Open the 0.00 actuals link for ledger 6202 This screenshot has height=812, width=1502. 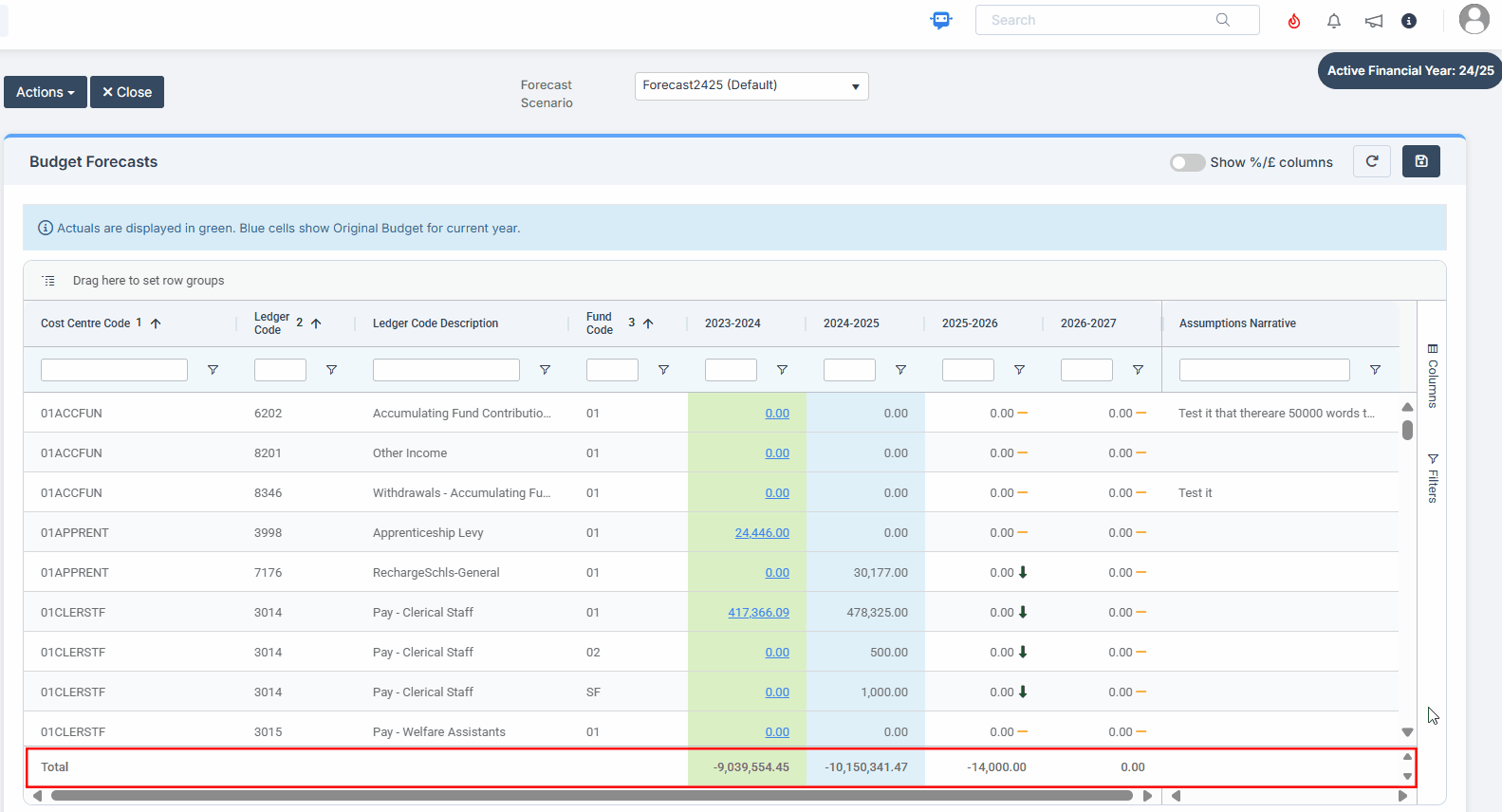[777, 414]
